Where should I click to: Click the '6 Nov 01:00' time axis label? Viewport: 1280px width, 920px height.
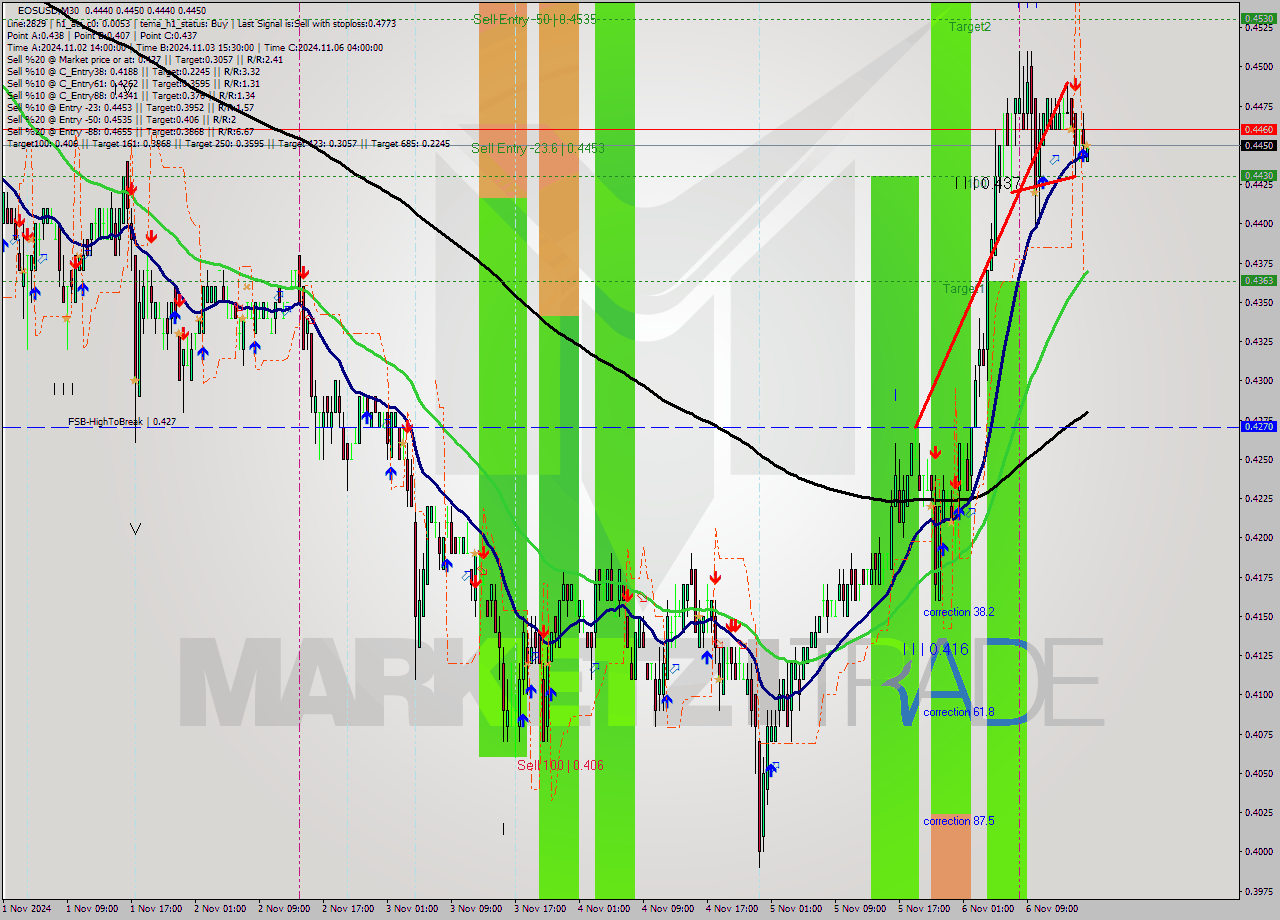click(988, 909)
